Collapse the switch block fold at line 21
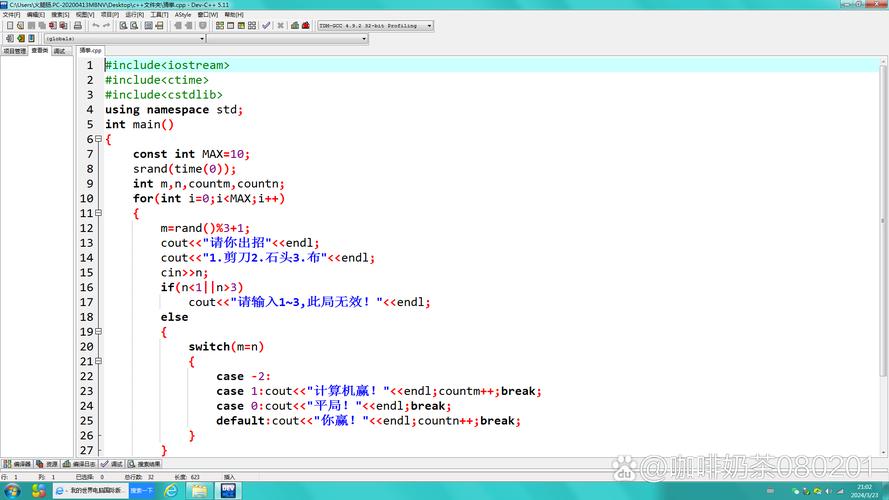Screen dimensions: 889x500 98,361
